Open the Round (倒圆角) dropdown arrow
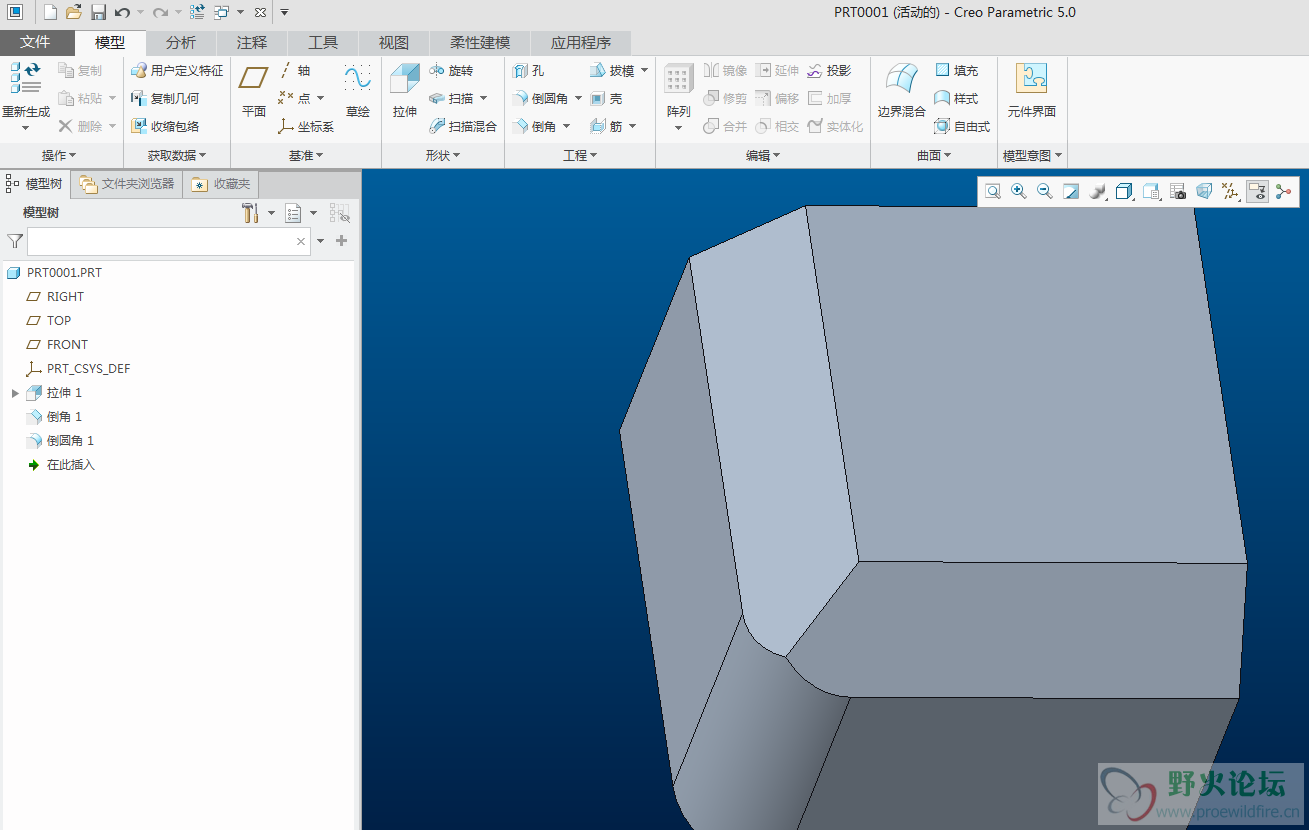1309x830 pixels. pyautogui.click(x=578, y=99)
